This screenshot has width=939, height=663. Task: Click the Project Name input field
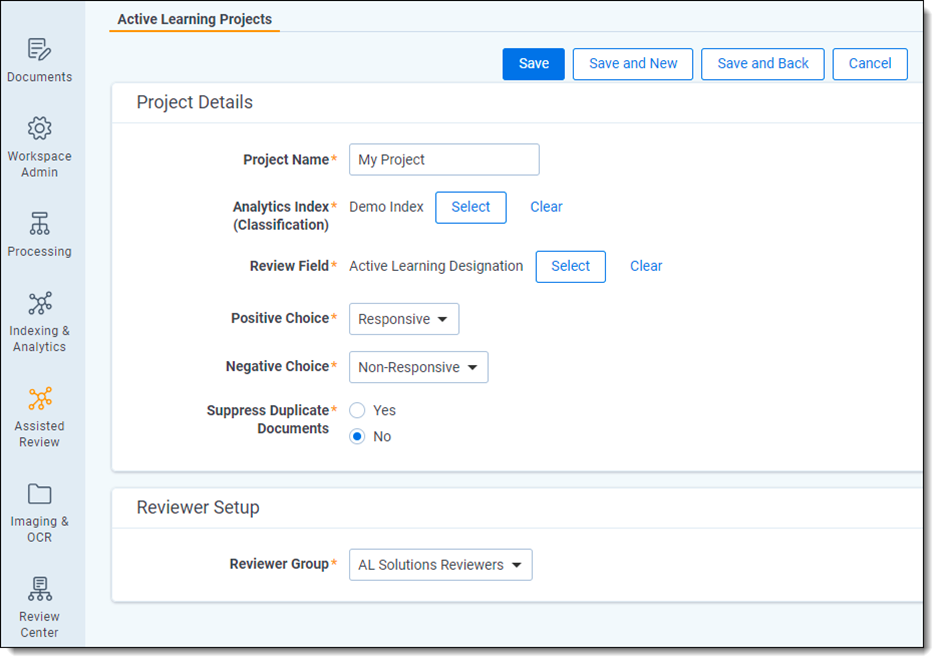pyautogui.click(x=443, y=159)
